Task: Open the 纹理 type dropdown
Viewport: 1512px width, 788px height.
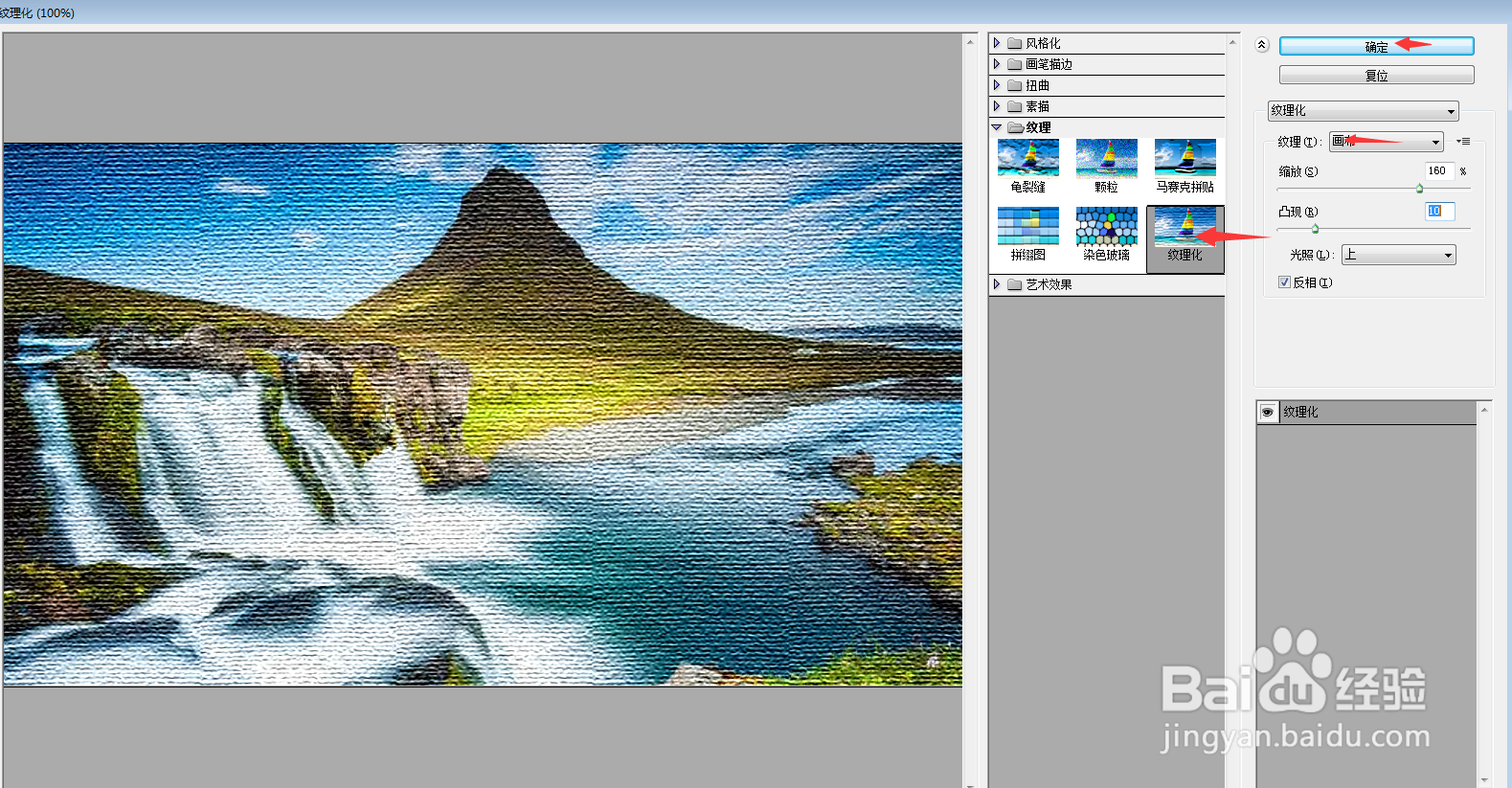Action: click(1387, 142)
